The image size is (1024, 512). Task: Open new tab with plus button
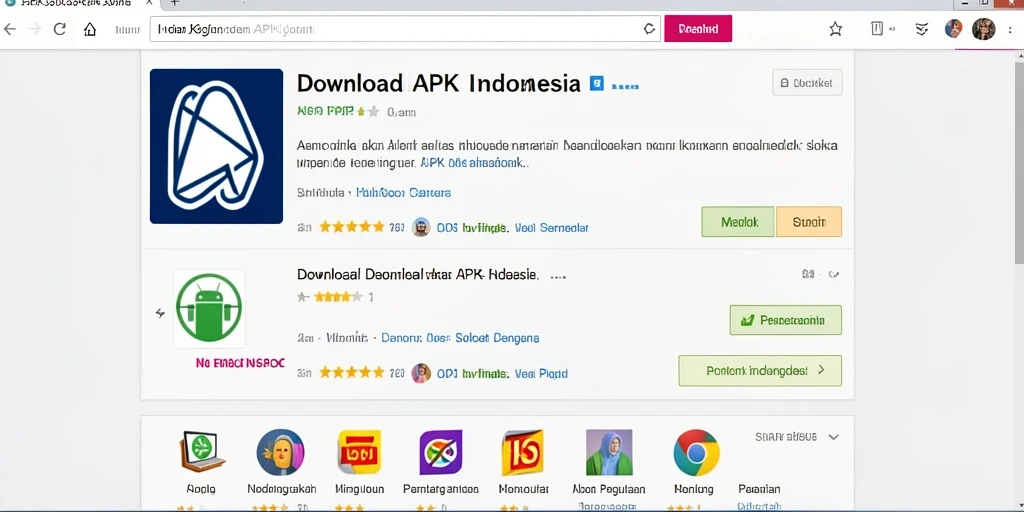pyautogui.click(x=174, y=3)
